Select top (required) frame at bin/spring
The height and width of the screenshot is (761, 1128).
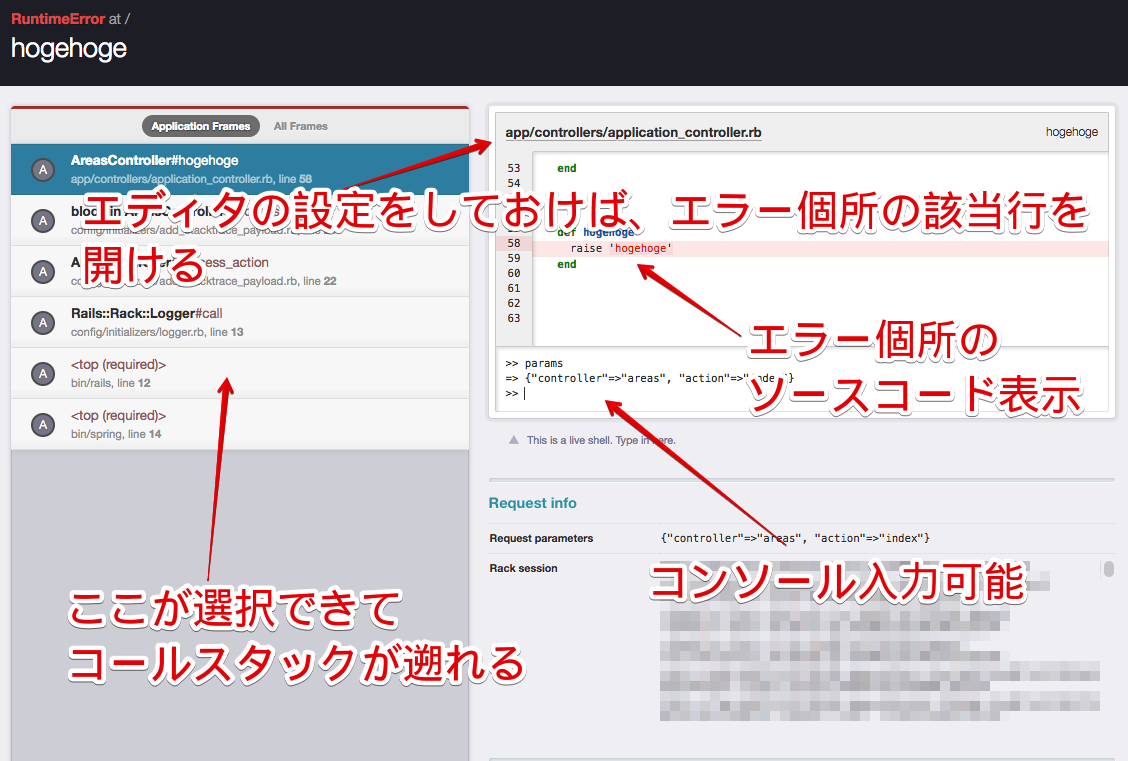pyautogui.click(x=240, y=424)
